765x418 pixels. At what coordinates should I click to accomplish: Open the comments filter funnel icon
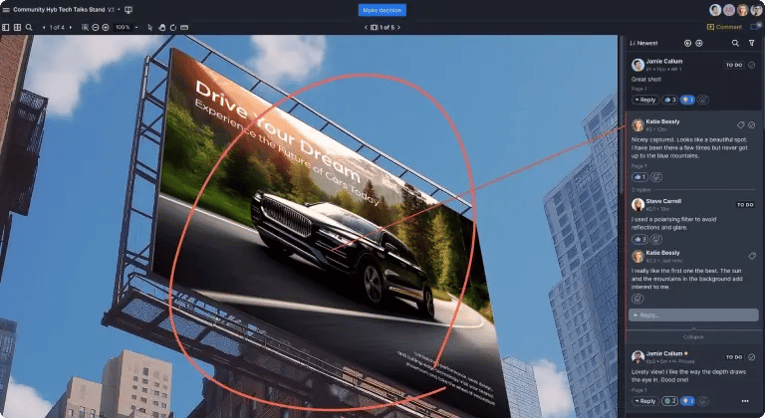coord(752,43)
